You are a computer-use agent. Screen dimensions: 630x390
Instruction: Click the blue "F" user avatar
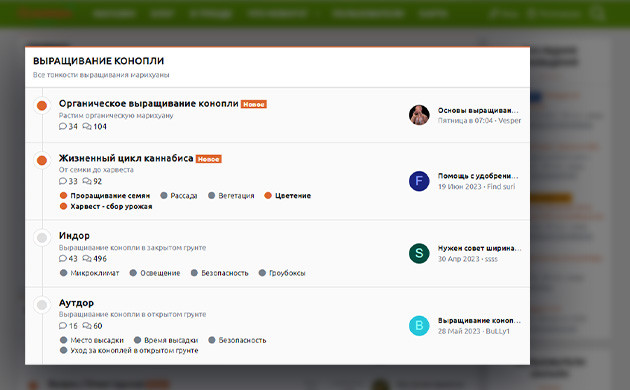coord(419,181)
